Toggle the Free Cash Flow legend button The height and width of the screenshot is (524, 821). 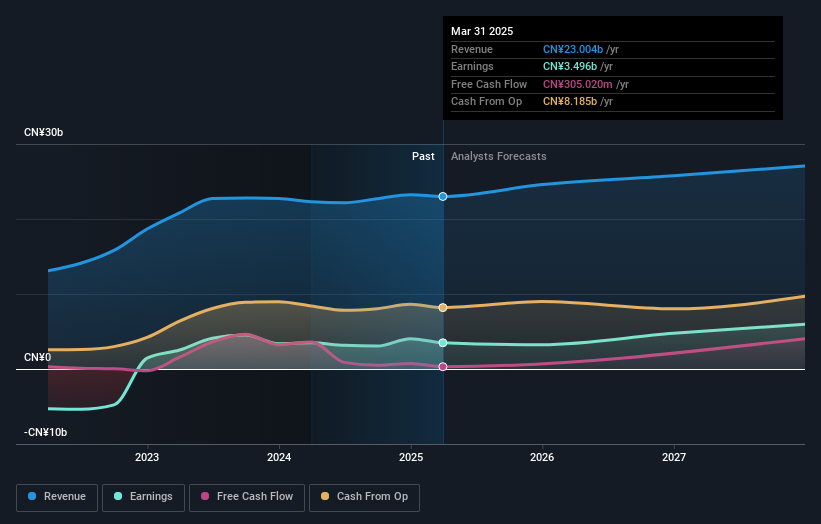coord(247,497)
